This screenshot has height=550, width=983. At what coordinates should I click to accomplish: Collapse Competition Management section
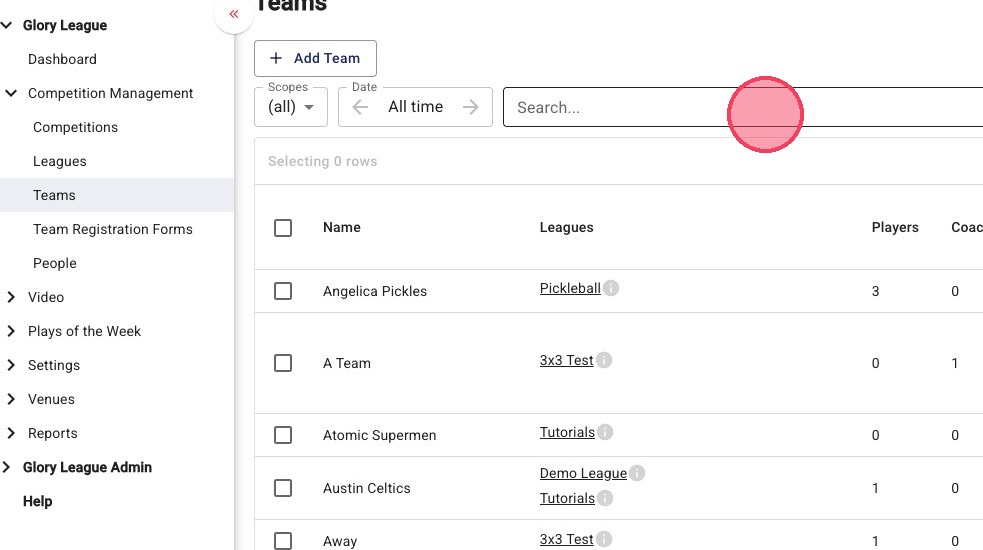click(x=11, y=93)
